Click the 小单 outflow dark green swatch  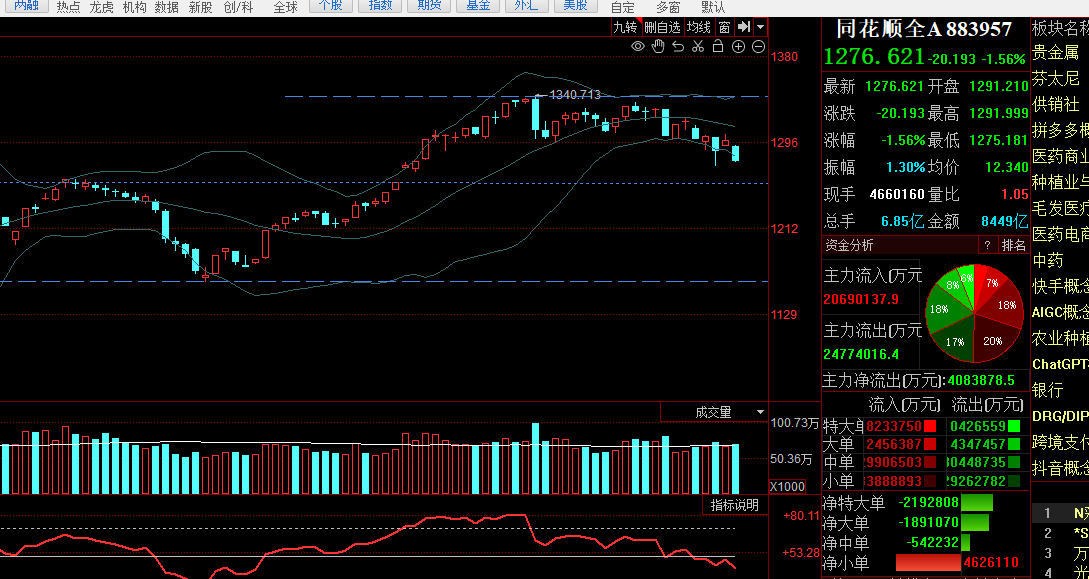[1014, 481]
